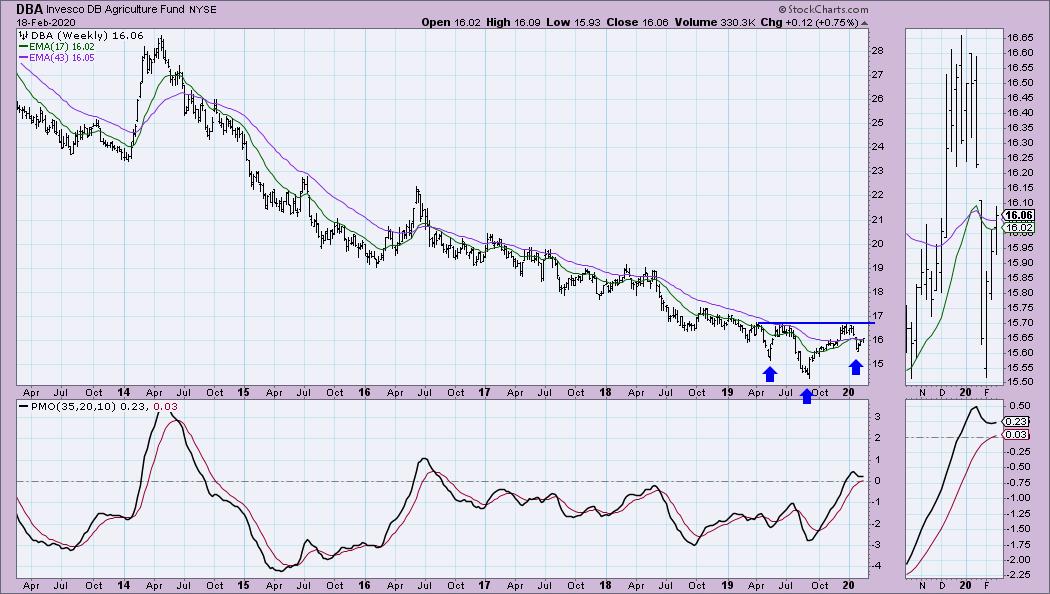Click the 18-Feb-2020 date label
The height and width of the screenshot is (594, 1050).
pos(46,22)
